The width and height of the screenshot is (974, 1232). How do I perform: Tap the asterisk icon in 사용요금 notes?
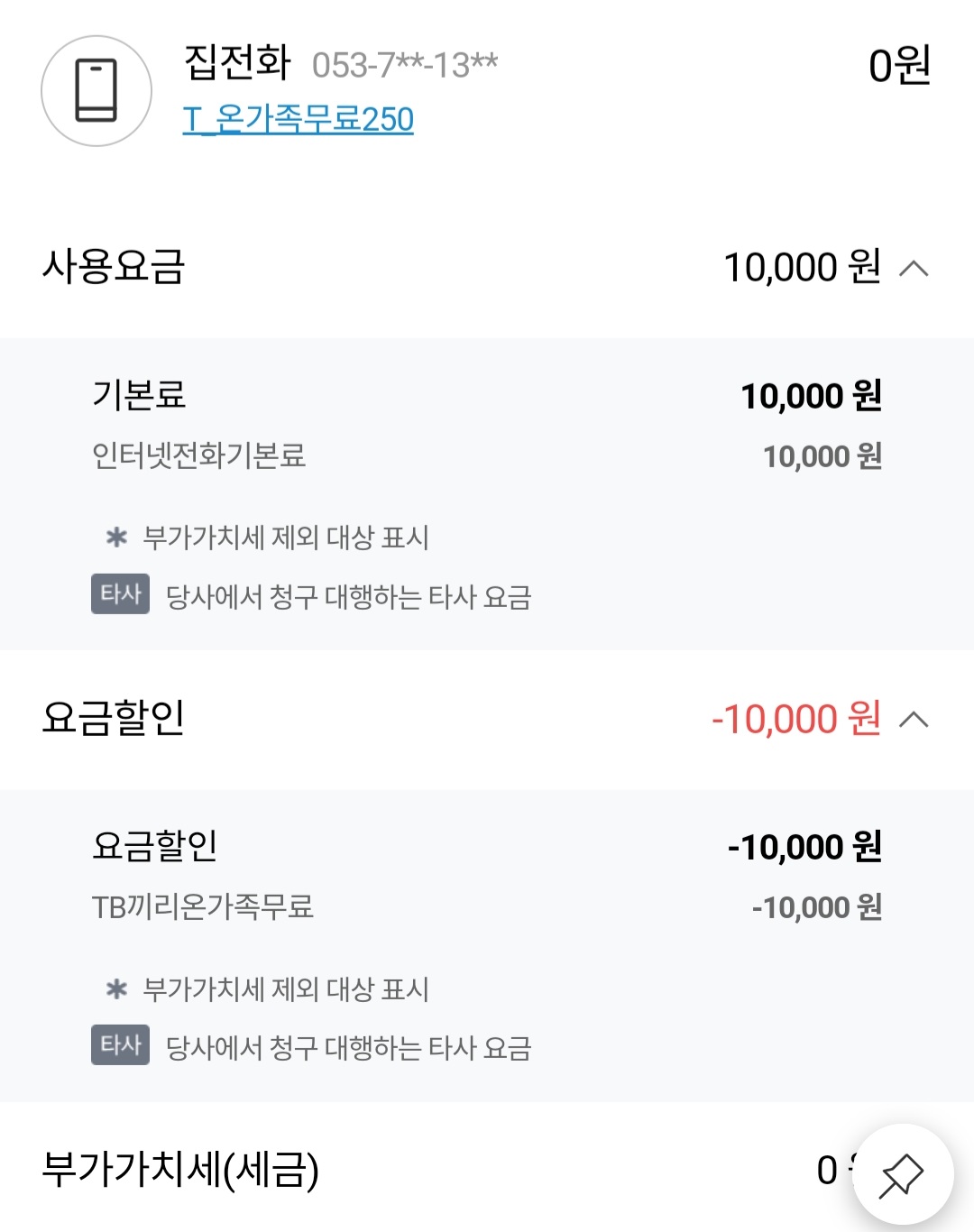click(116, 538)
